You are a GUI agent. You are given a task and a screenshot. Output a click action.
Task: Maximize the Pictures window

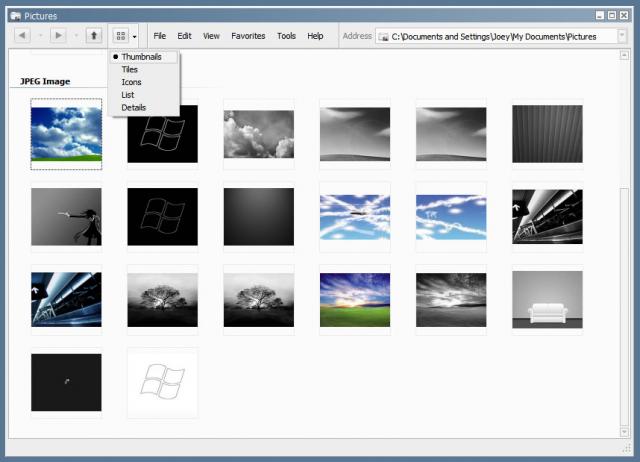click(611, 16)
